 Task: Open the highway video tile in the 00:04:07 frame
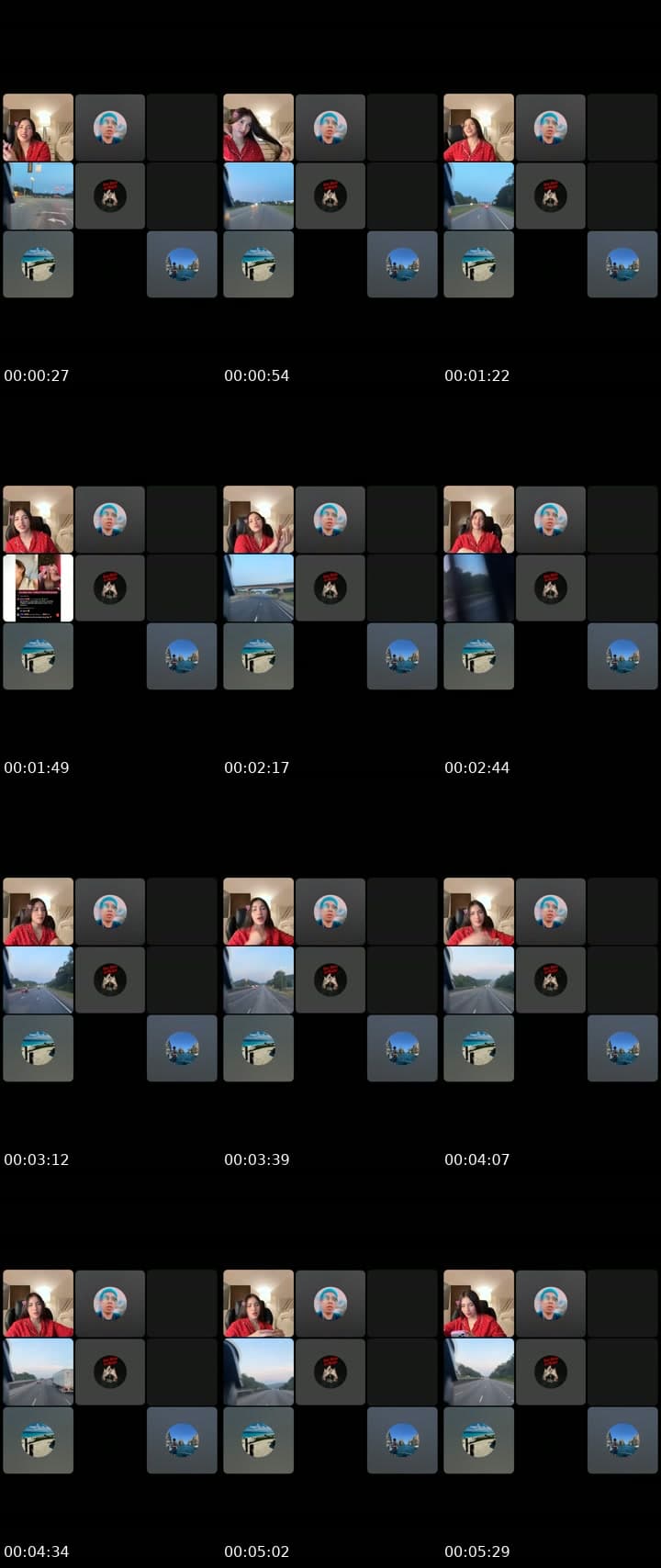[x=478, y=980]
